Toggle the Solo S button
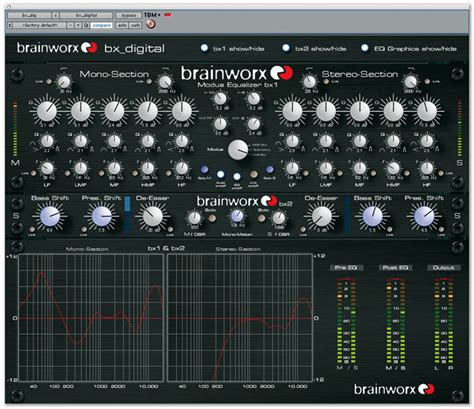 coord(270,170)
